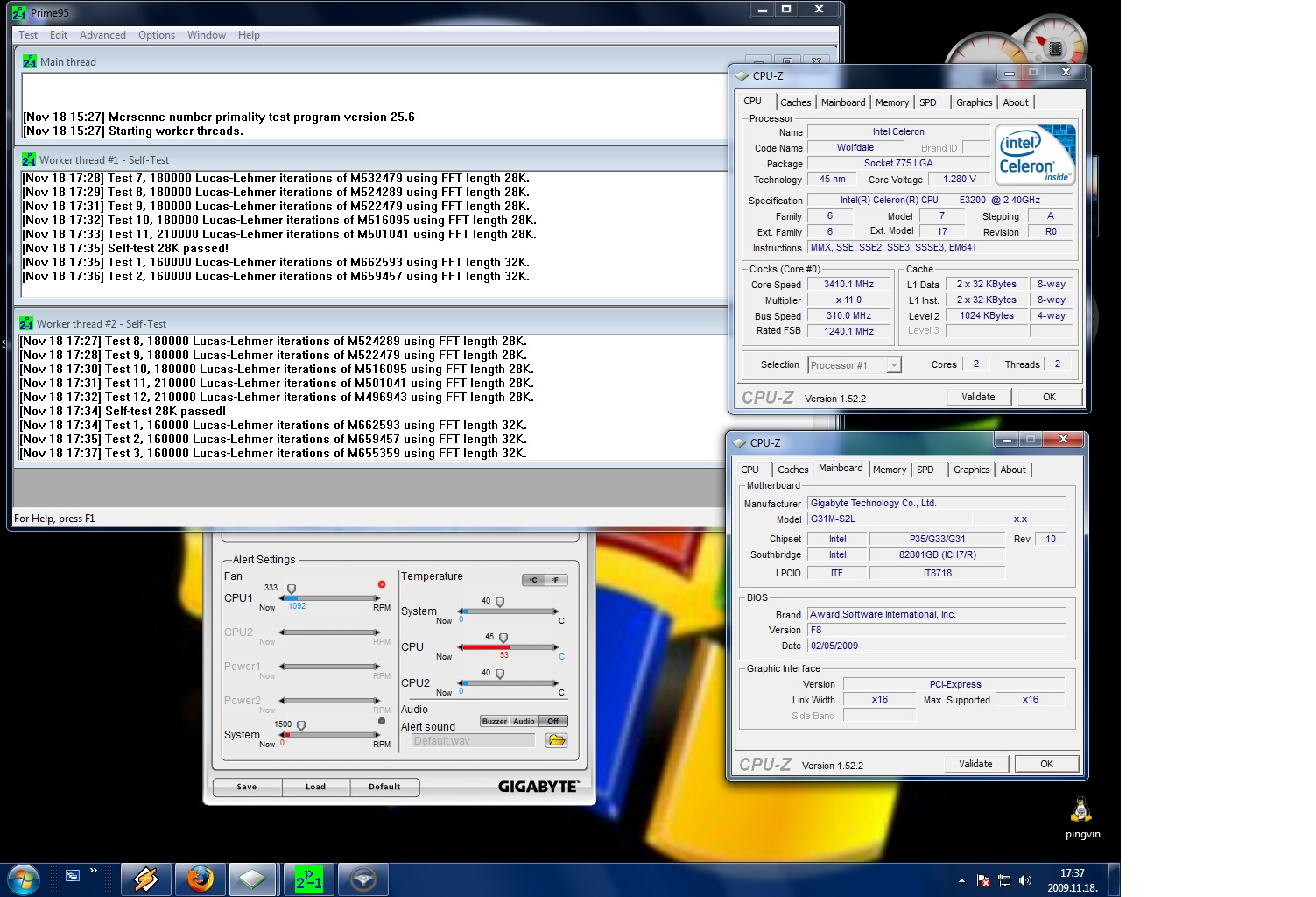Image resolution: width=1316 pixels, height=897 pixels.
Task: Click the CPU1 fan threshold slider handle at 333
Action: 292,589
